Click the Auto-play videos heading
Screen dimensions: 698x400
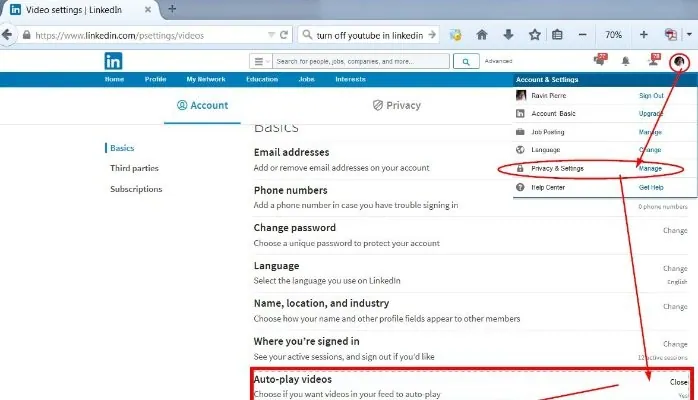[x=292, y=380]
